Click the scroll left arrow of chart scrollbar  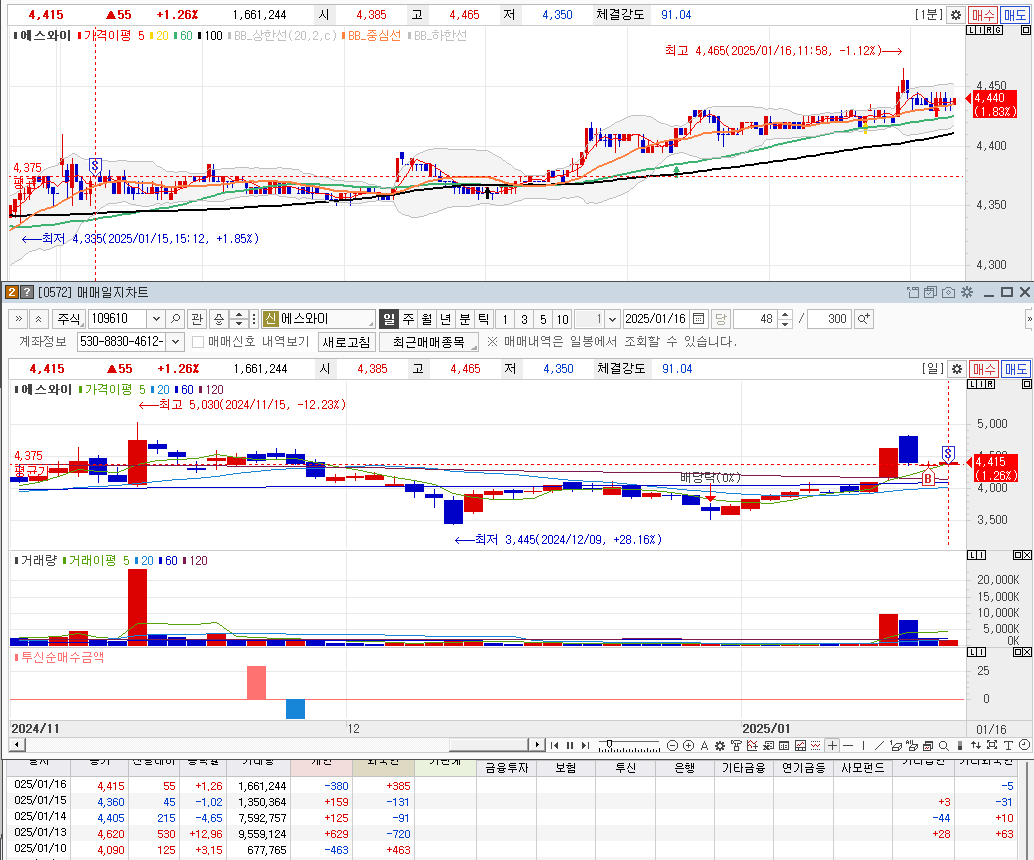16,745
